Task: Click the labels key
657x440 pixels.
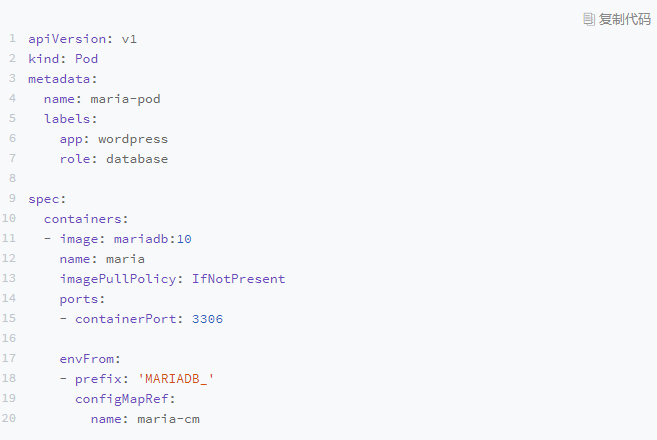Action: 68,119
